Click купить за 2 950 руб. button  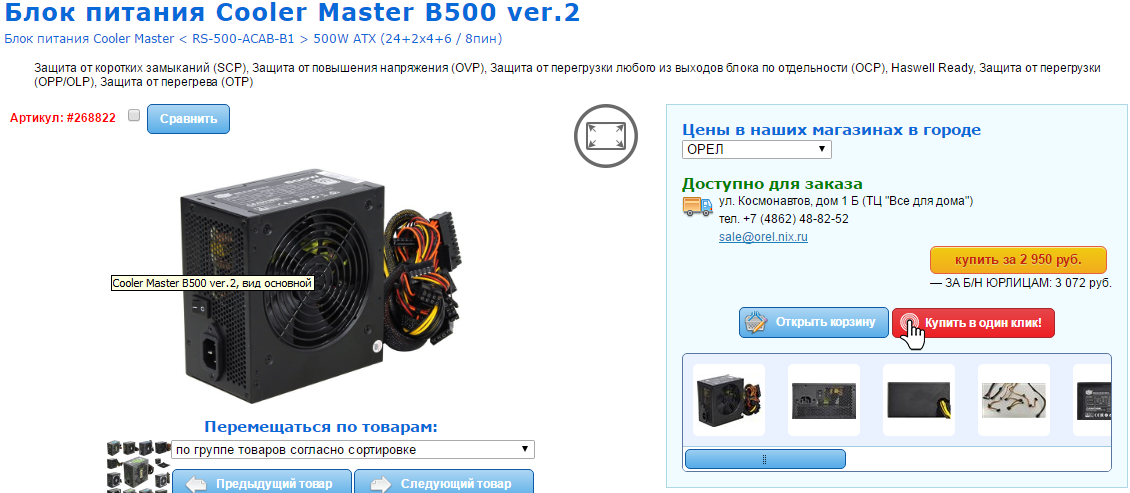click(x=1018, y=259)
